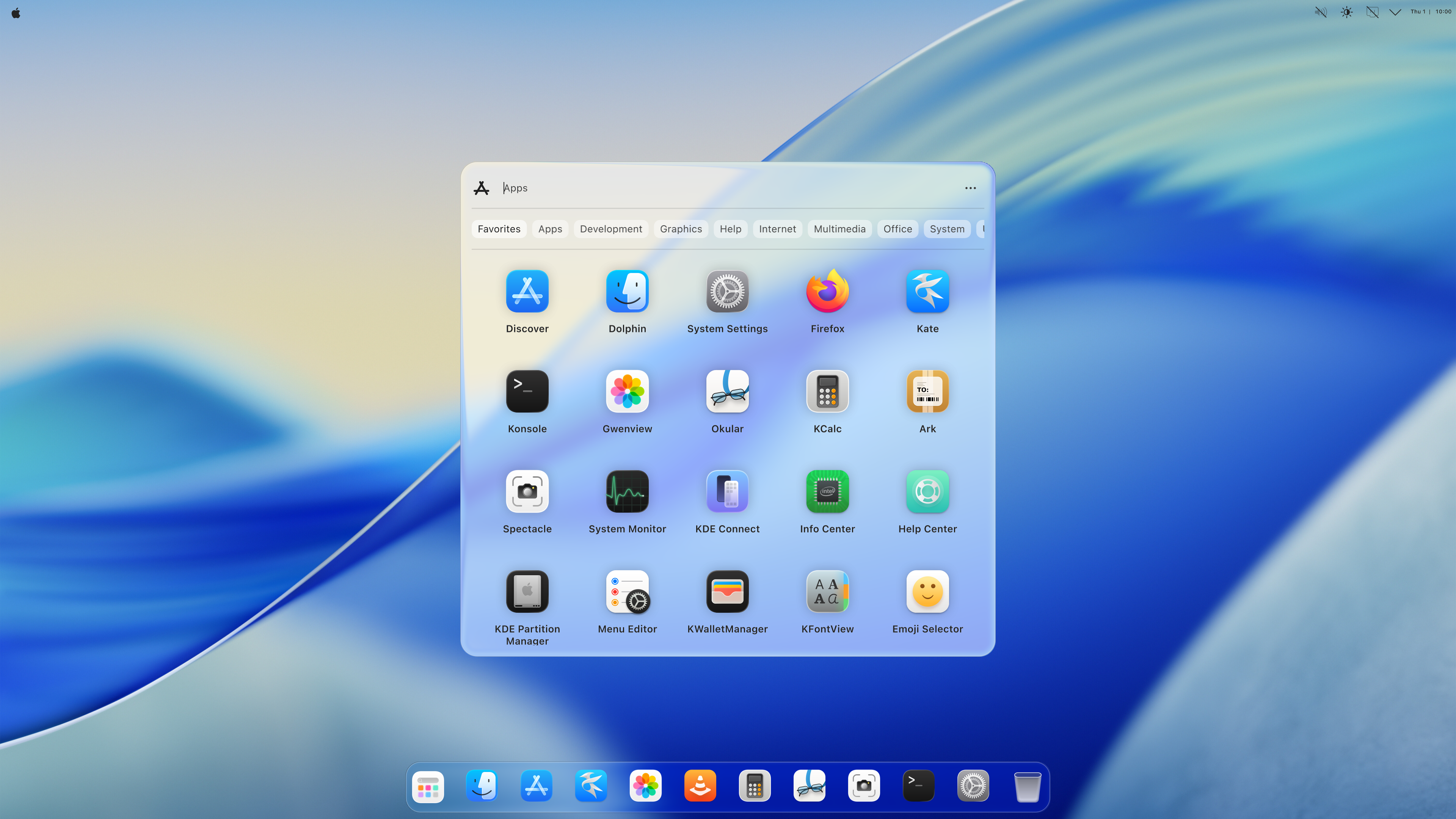
Task: Switch to the System category tab
Action: pos(947,229)
